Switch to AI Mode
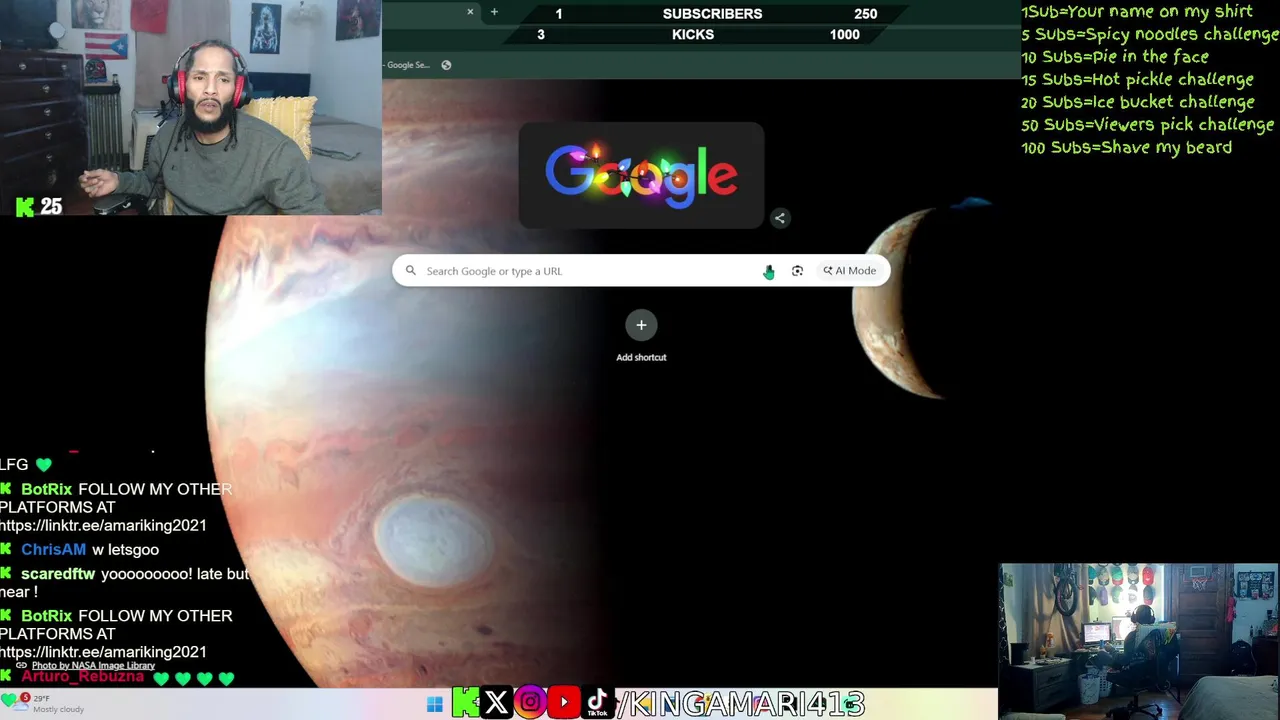 pyautogui.click(x=849, y=271)
